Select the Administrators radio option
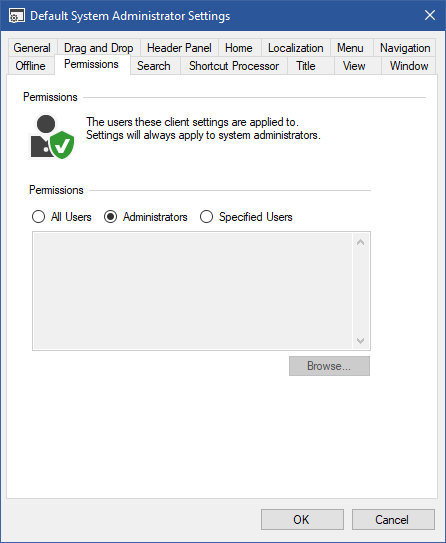 [x=110, y=217]
